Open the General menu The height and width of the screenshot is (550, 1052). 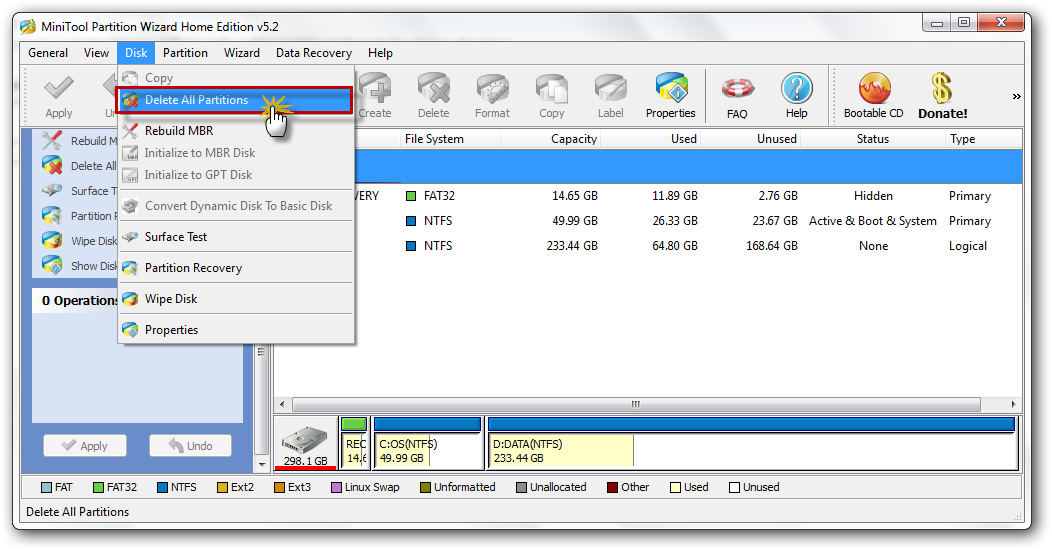48,53
